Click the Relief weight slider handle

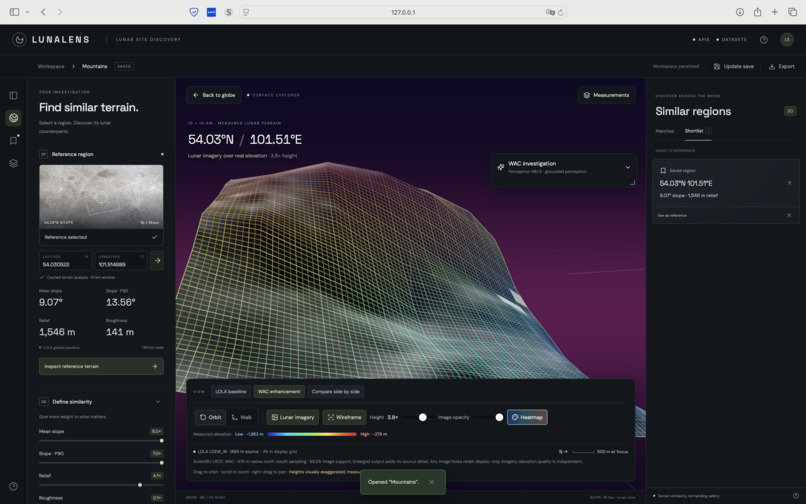(x=140, y=485)
